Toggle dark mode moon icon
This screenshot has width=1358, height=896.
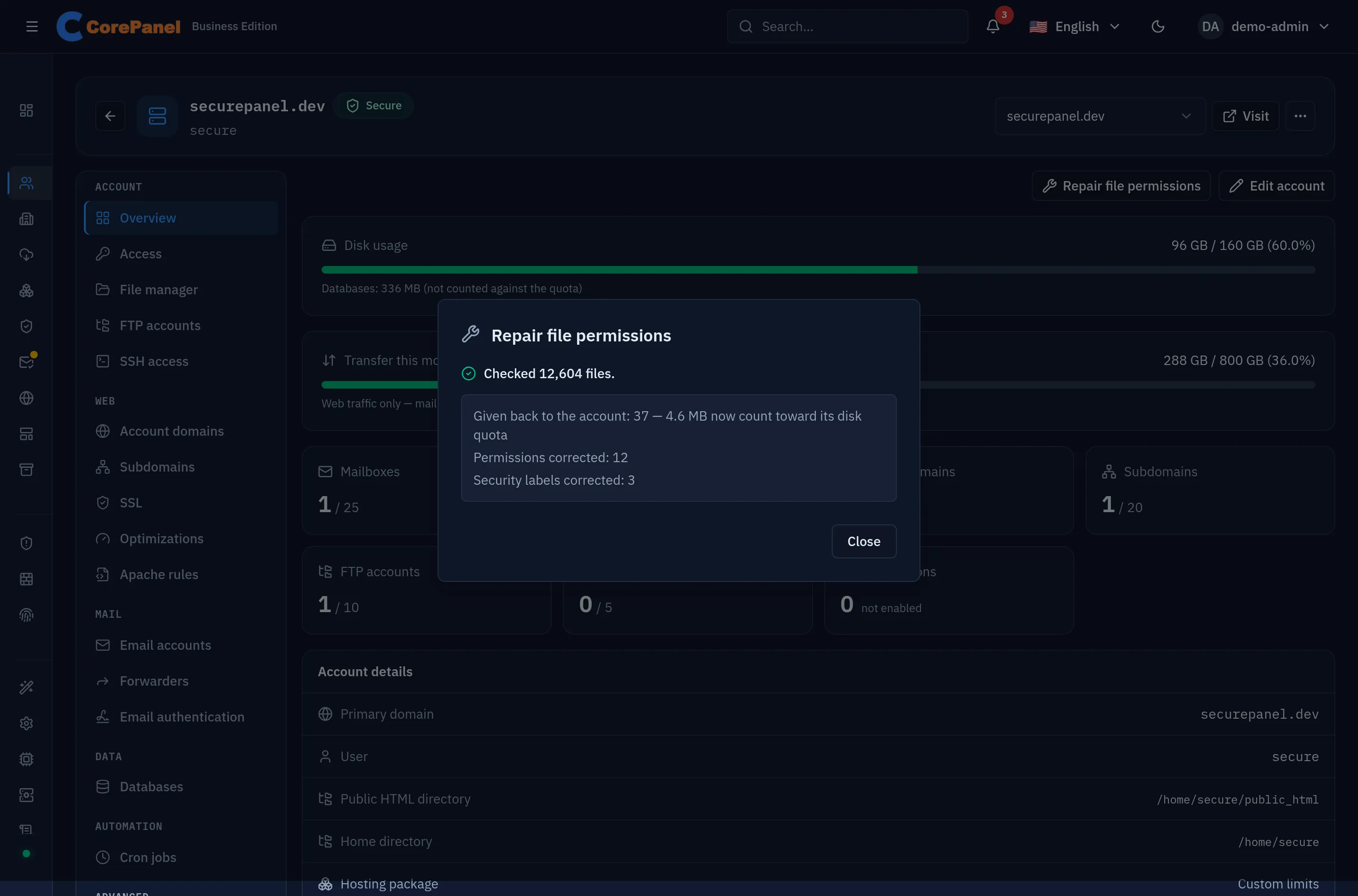(1158, 26)
